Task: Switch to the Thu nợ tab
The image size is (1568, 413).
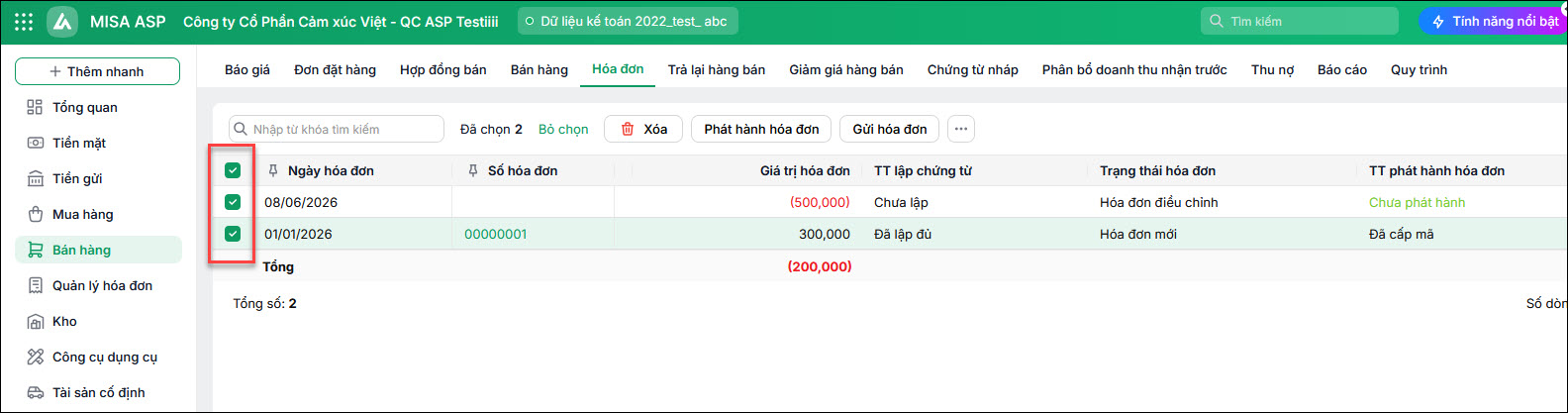Action: (x=1272, y=69)
